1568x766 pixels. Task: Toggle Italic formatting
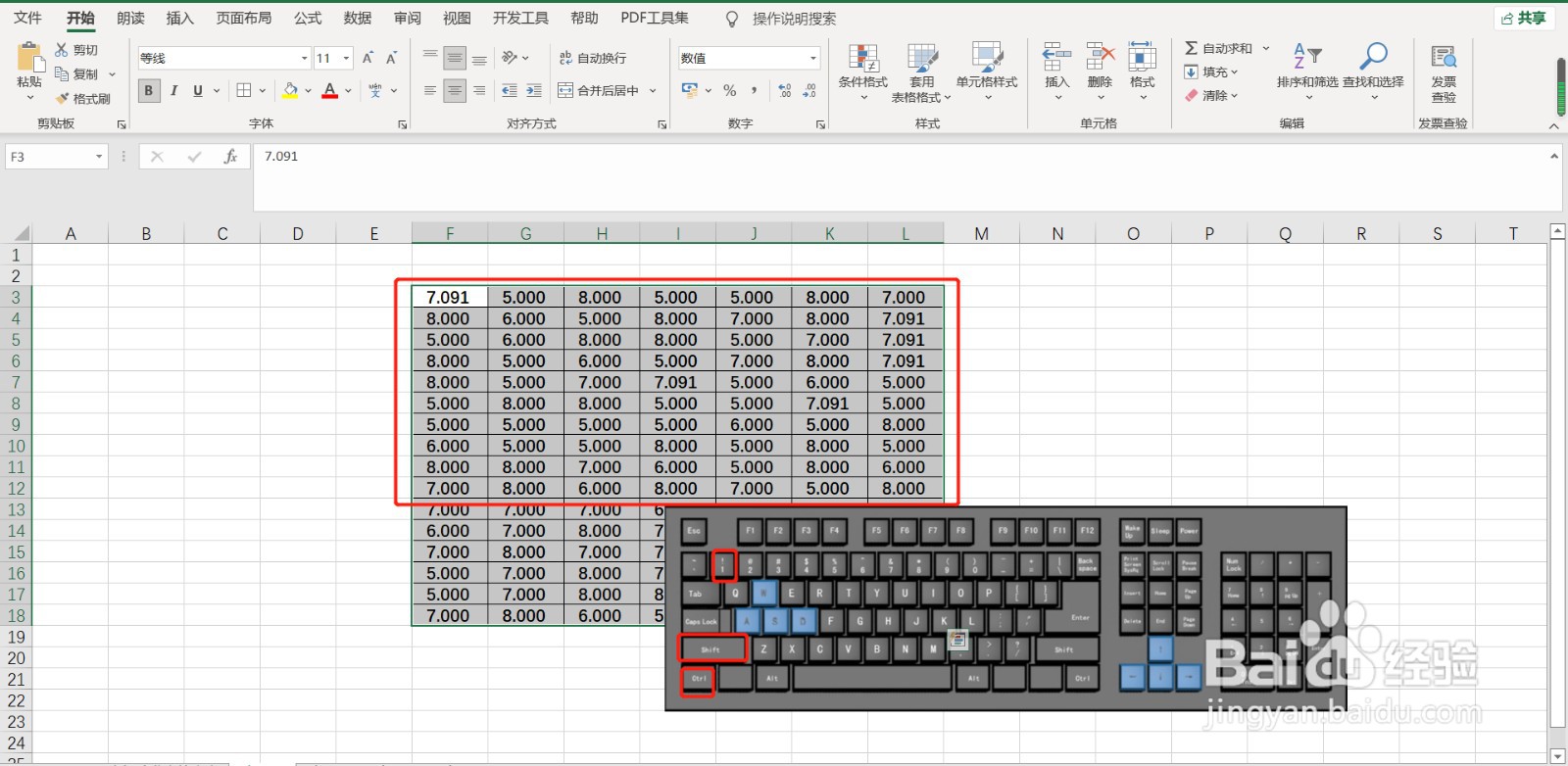(173, 91)
